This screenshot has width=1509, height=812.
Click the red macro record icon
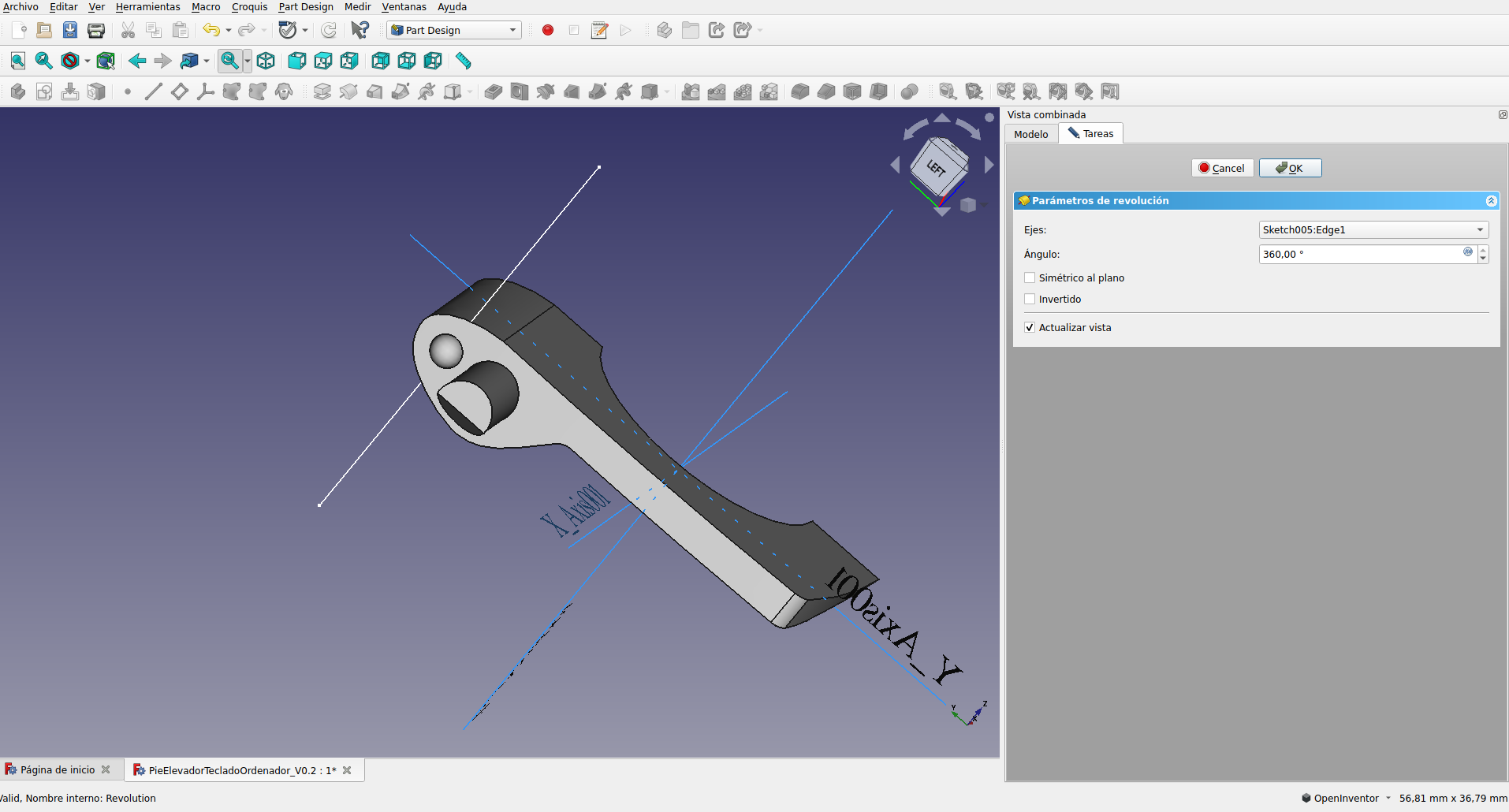tap(548, 30)
